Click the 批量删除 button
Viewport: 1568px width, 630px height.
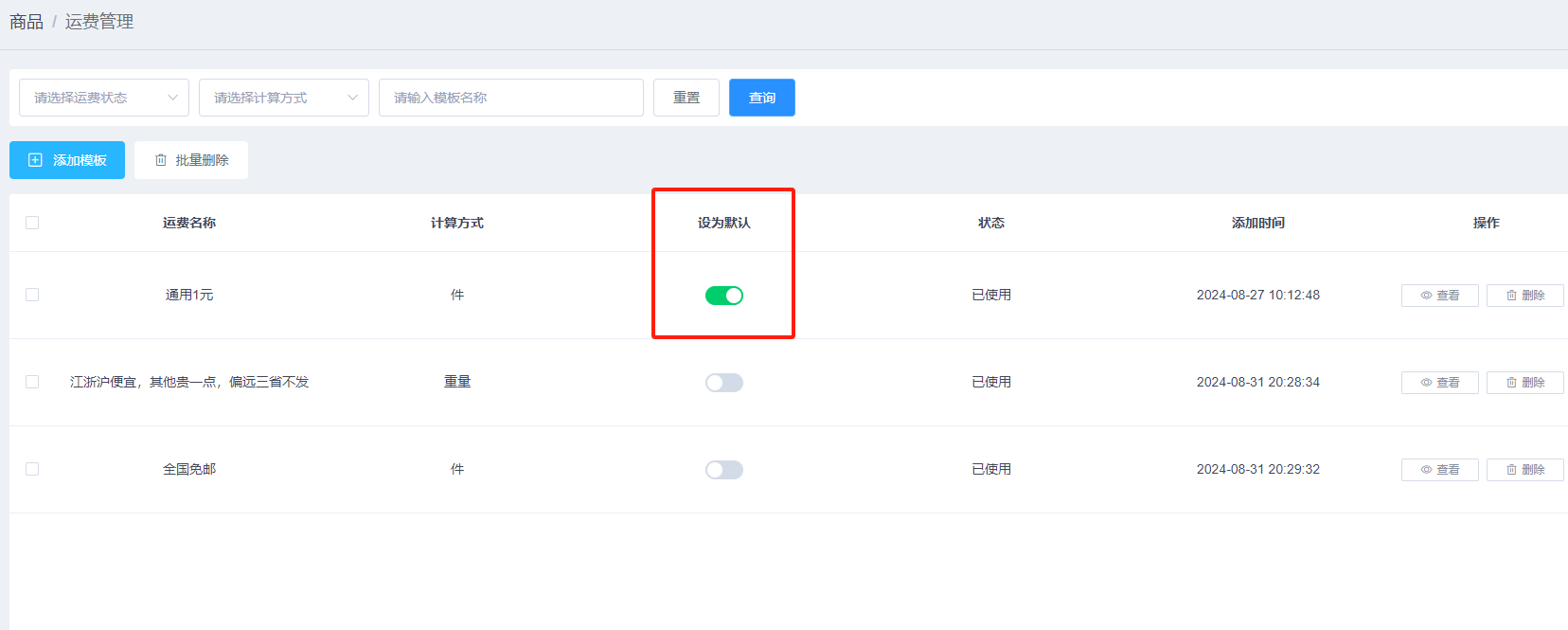click(x=191, y=160)
